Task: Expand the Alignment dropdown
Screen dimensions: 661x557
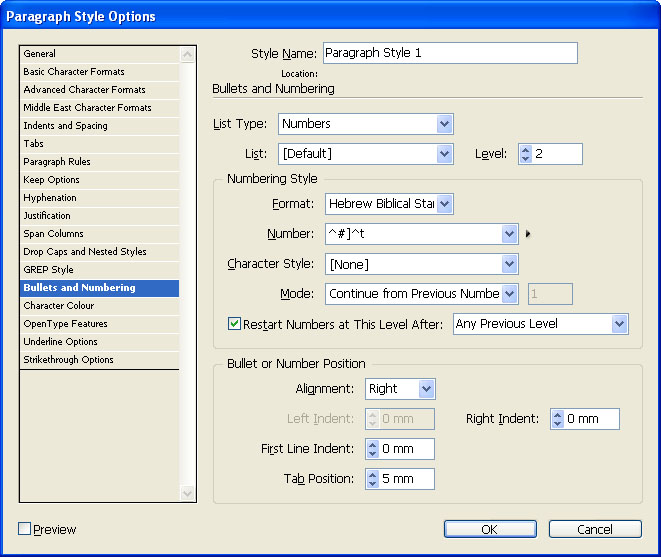Action: click(x=426, y=389)
